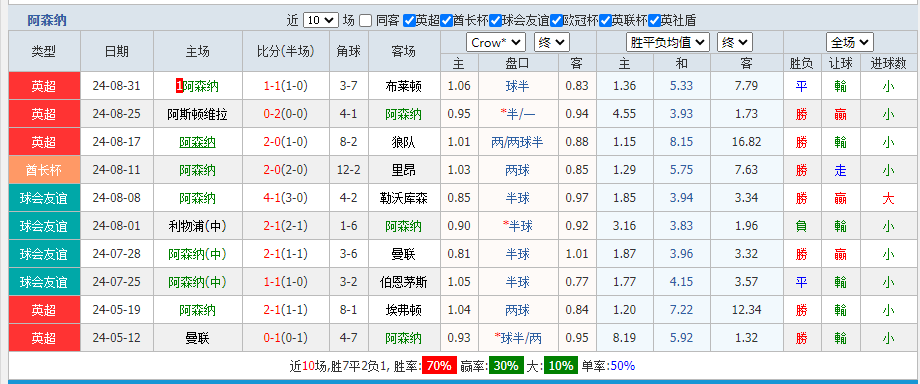Click the 30% 赢率 badge
The height and width of the screenshot is (384, 920).
click(506, 366)
